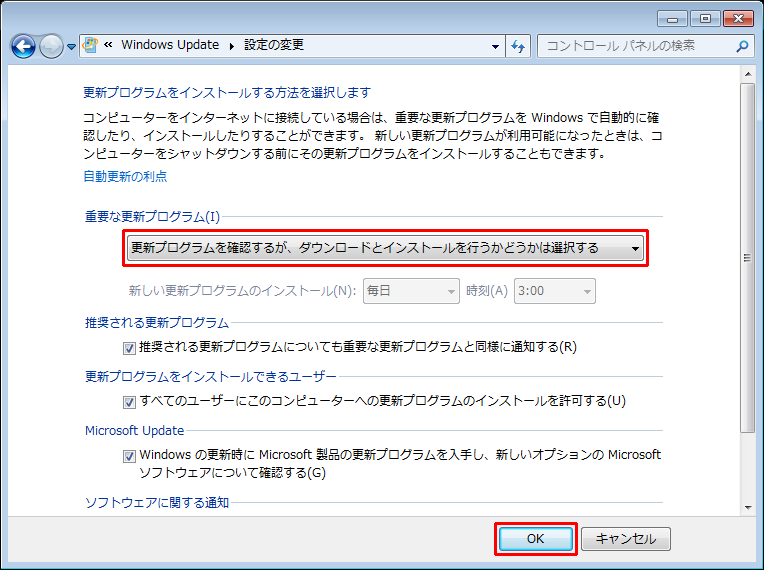Click the OK button
Image resolution: width=764 pixels, height=570 pixels.
pyautogui.click(x=535, y=539)
